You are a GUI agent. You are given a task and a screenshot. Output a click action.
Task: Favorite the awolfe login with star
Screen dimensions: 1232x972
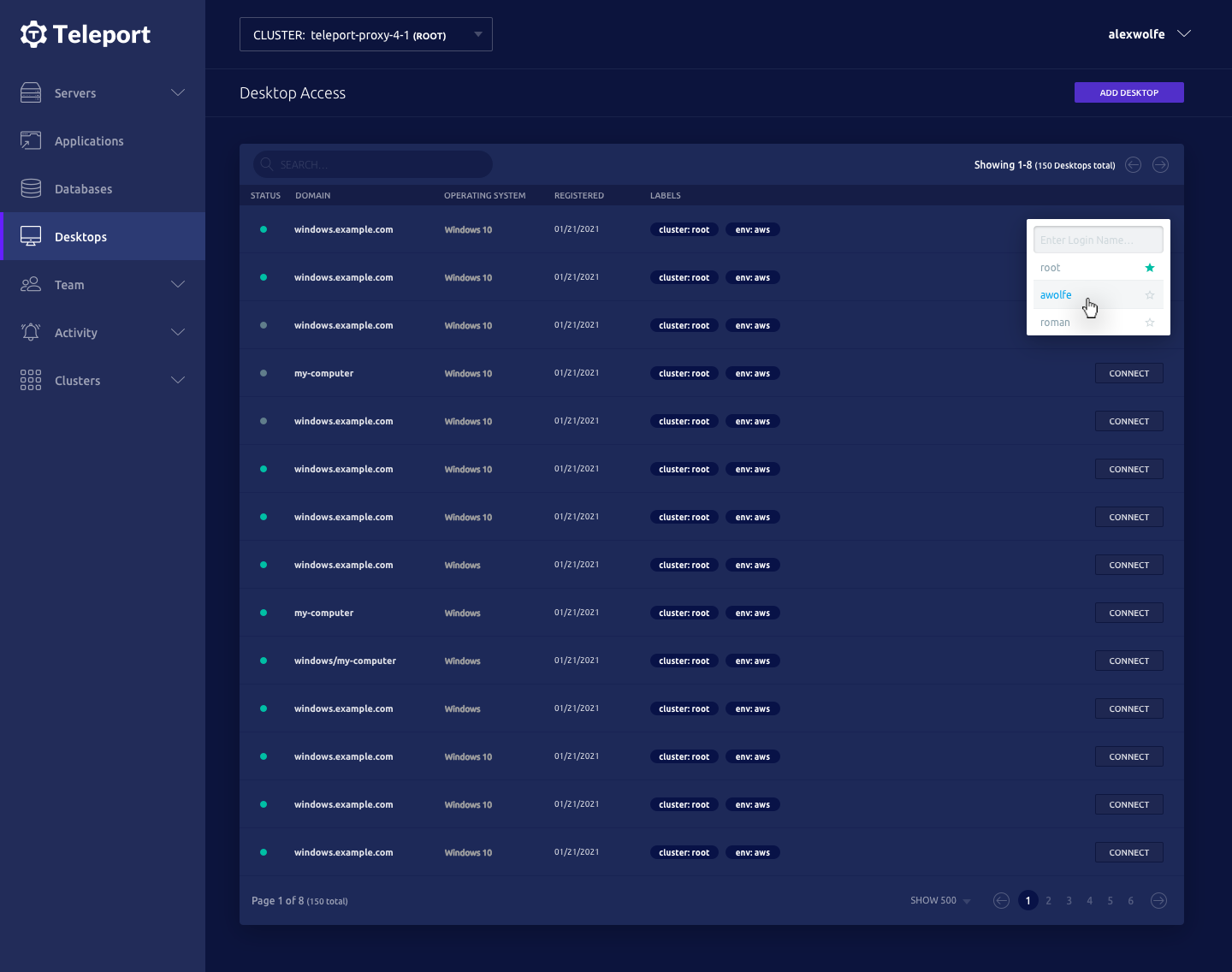pyautogui.click(x=1150, y=295)
